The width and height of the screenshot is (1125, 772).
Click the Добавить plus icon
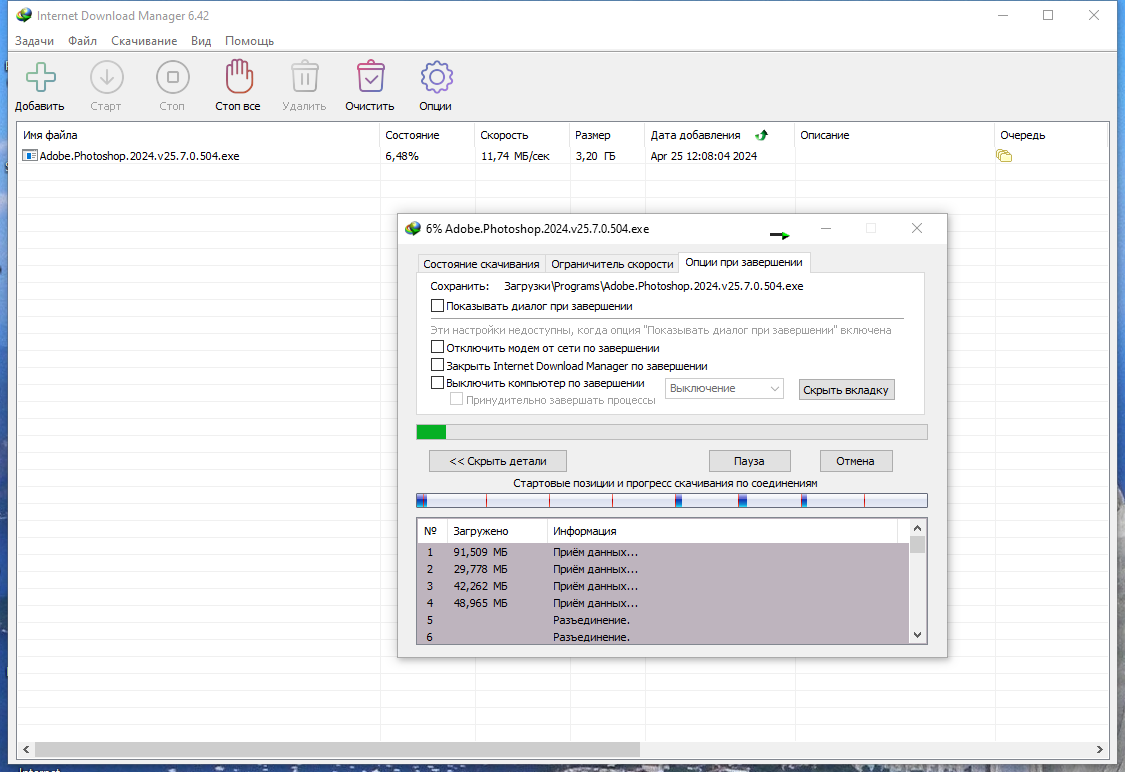click(40, 77)
